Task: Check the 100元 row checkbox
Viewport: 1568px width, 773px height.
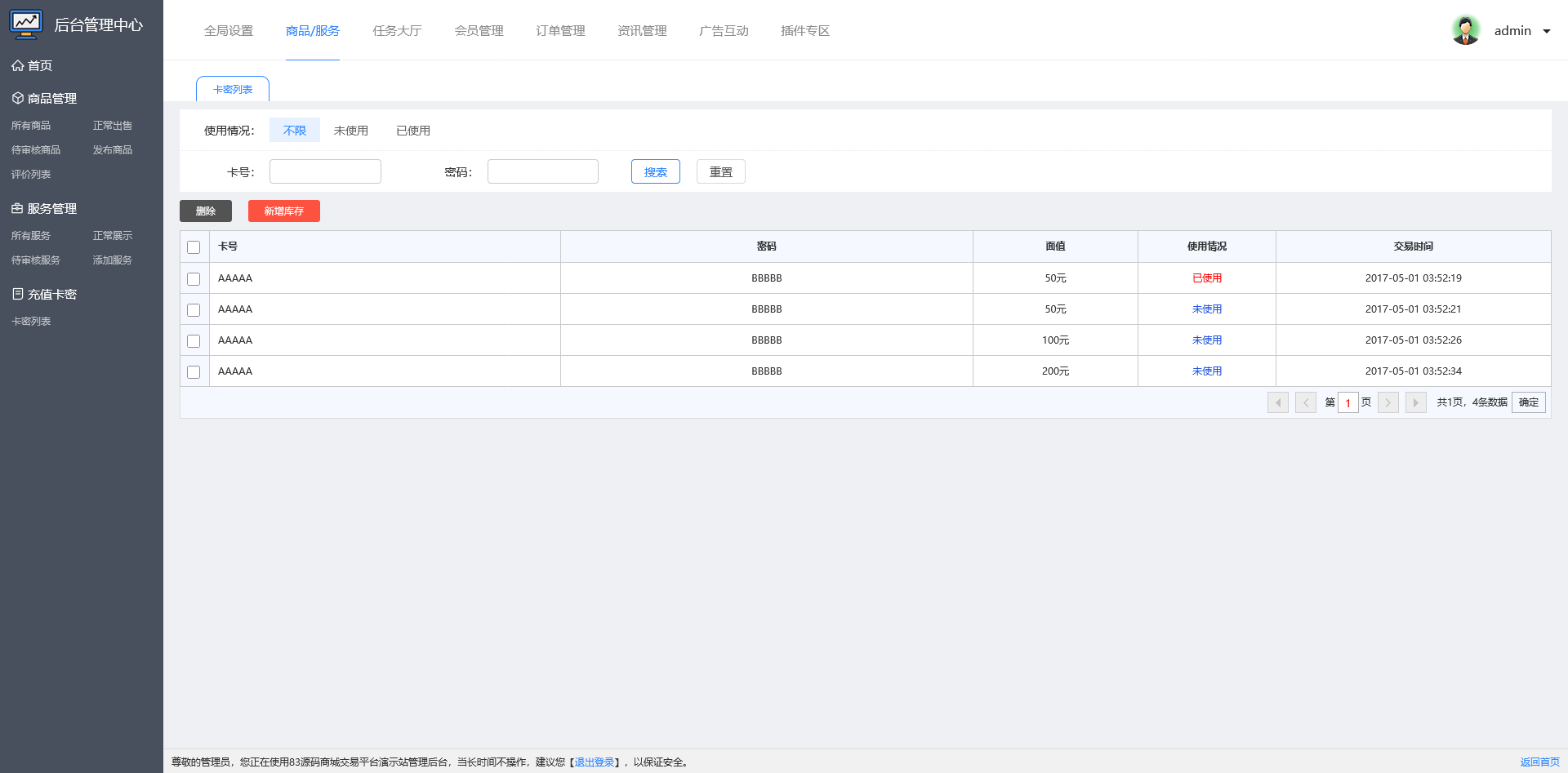Action: click(x=194, y=341)
